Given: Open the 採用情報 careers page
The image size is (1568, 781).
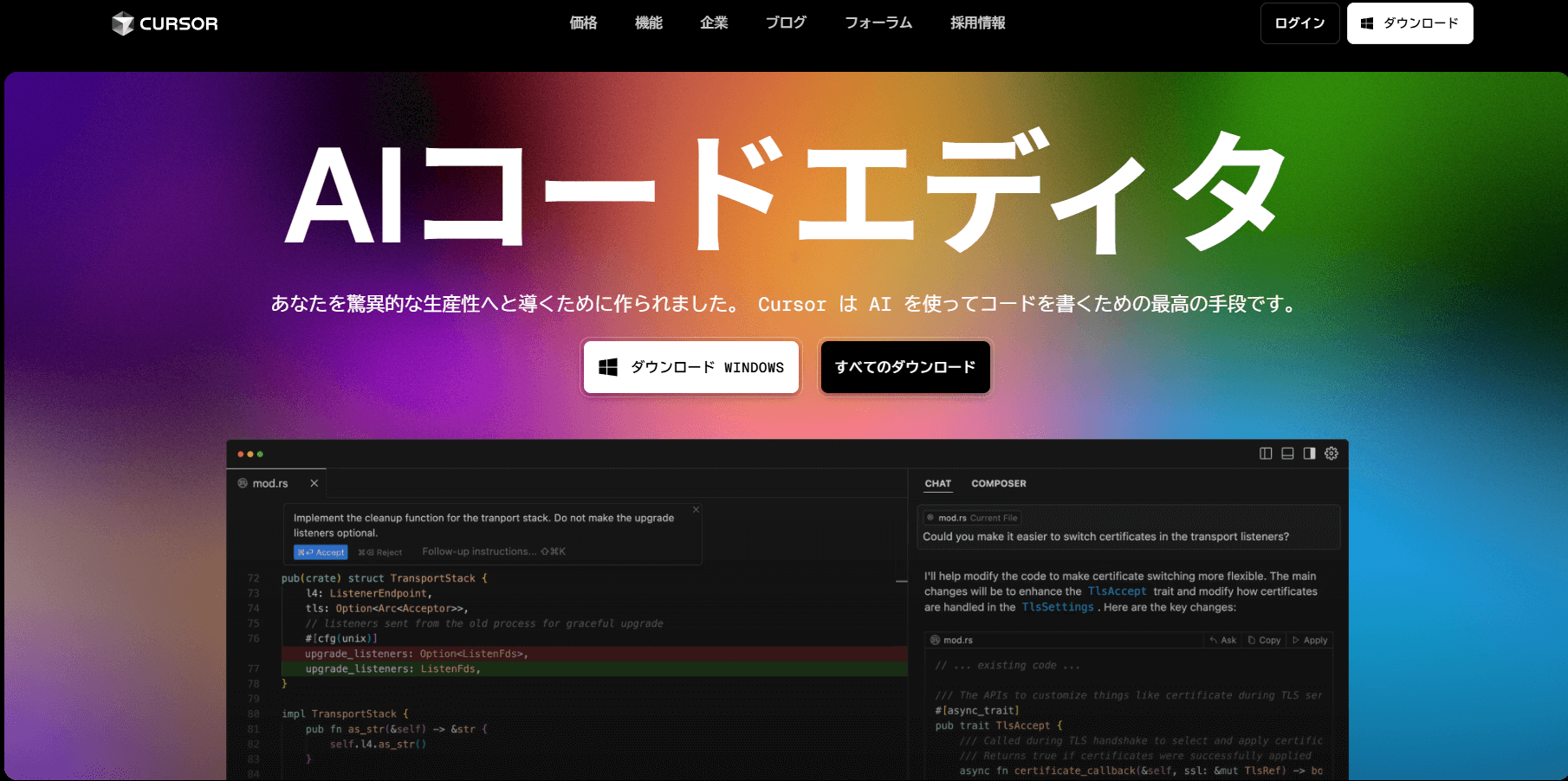Looking at the screenshot, I should coord(977,23).
